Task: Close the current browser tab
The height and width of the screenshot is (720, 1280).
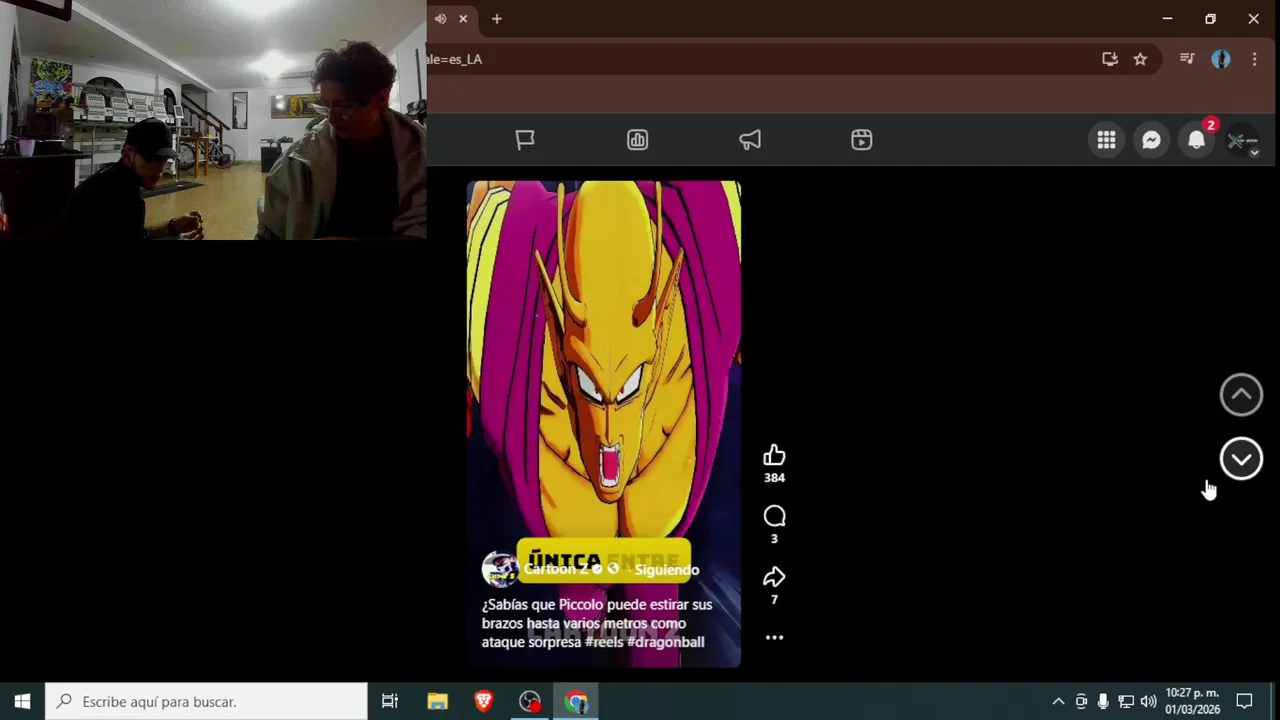Action: click(463, 19)
